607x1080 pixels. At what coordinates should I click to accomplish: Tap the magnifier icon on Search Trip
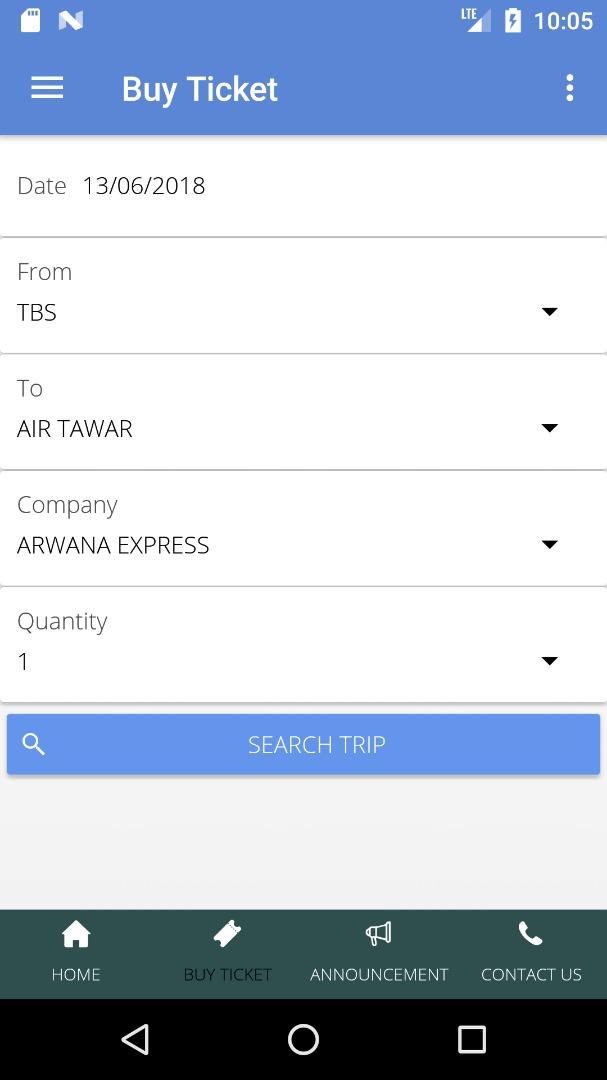pos(34,744)
